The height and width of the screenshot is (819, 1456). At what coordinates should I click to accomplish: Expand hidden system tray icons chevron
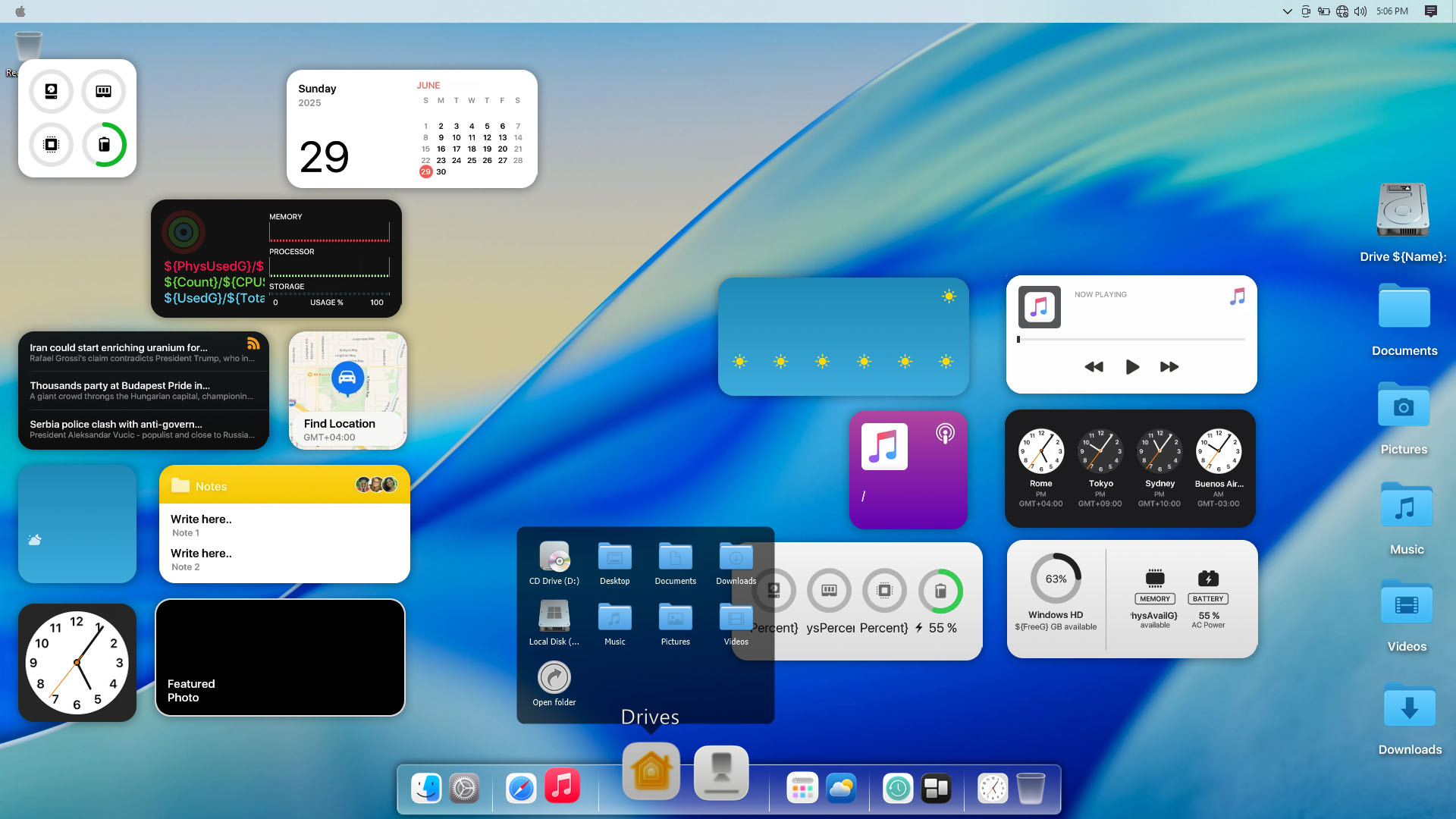click(x=1287, y=11)
